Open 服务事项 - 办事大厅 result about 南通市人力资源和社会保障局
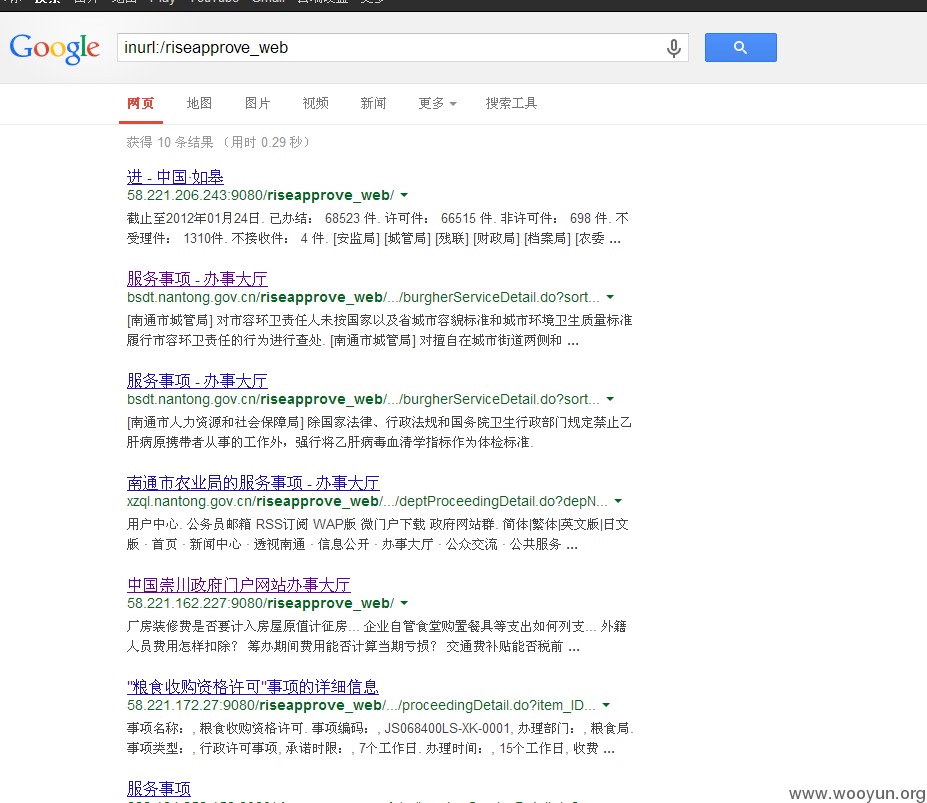 click(197, 381)
